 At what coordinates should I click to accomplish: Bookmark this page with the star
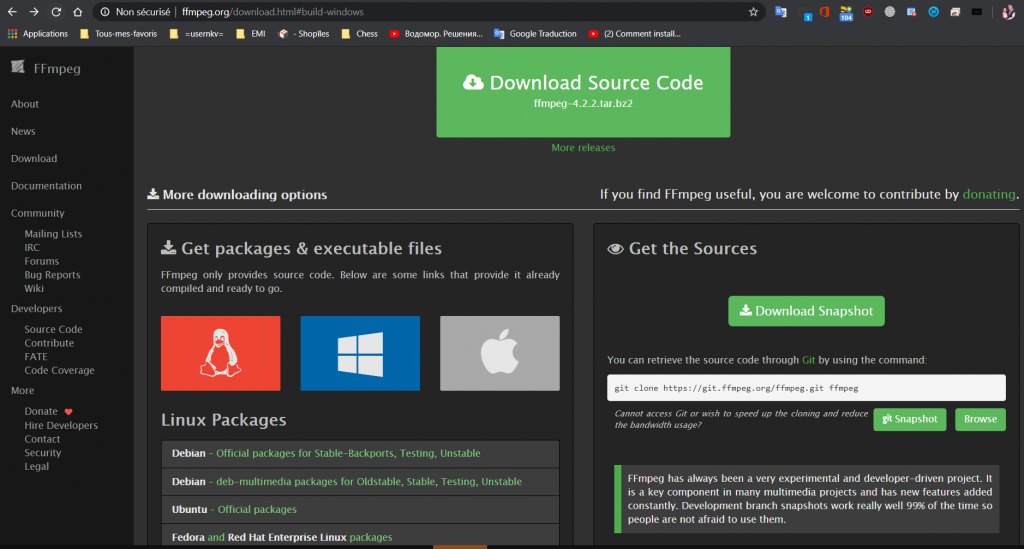[753, 12]
